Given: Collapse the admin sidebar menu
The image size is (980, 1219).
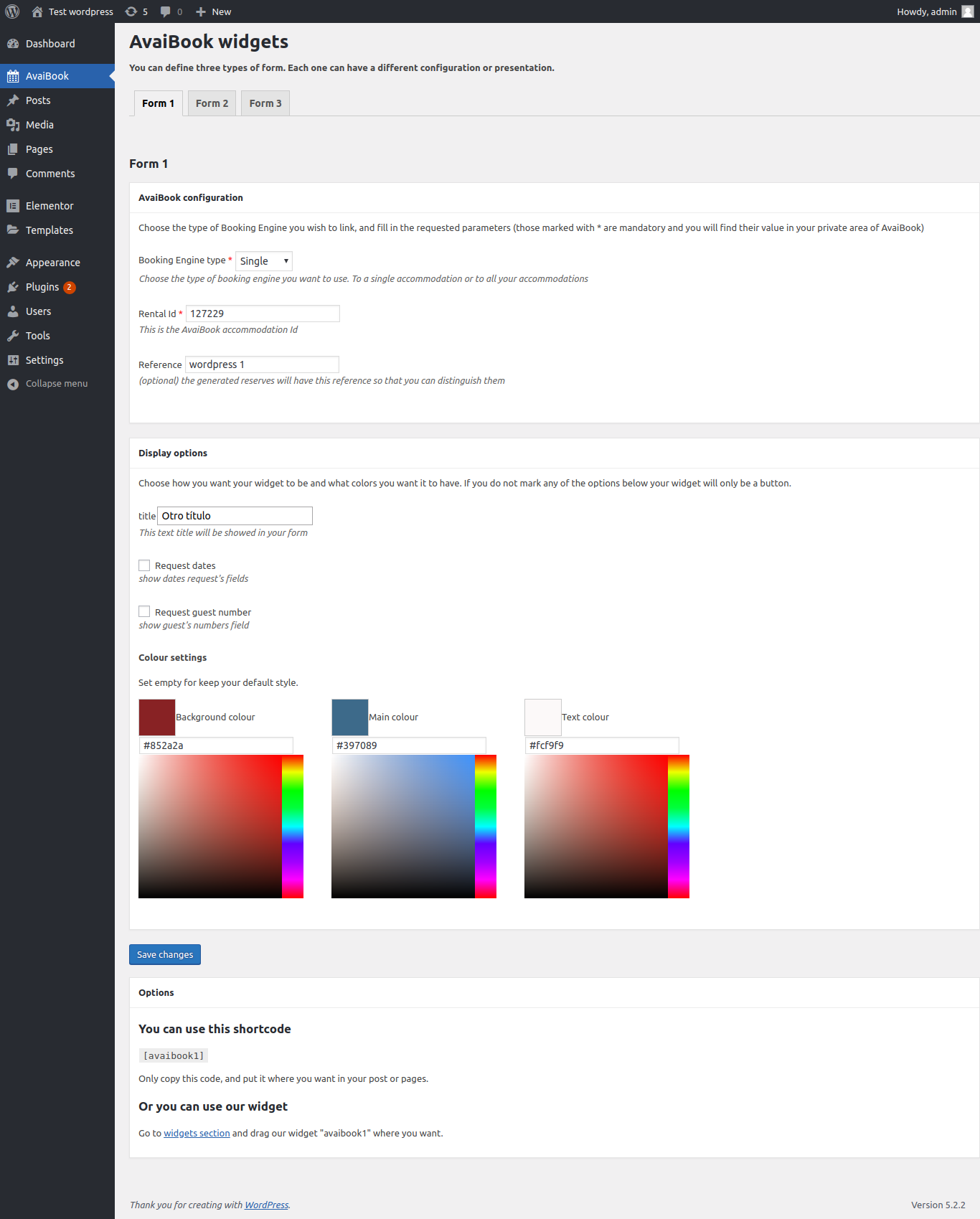Looking at the screenshot, I should 56,384.
